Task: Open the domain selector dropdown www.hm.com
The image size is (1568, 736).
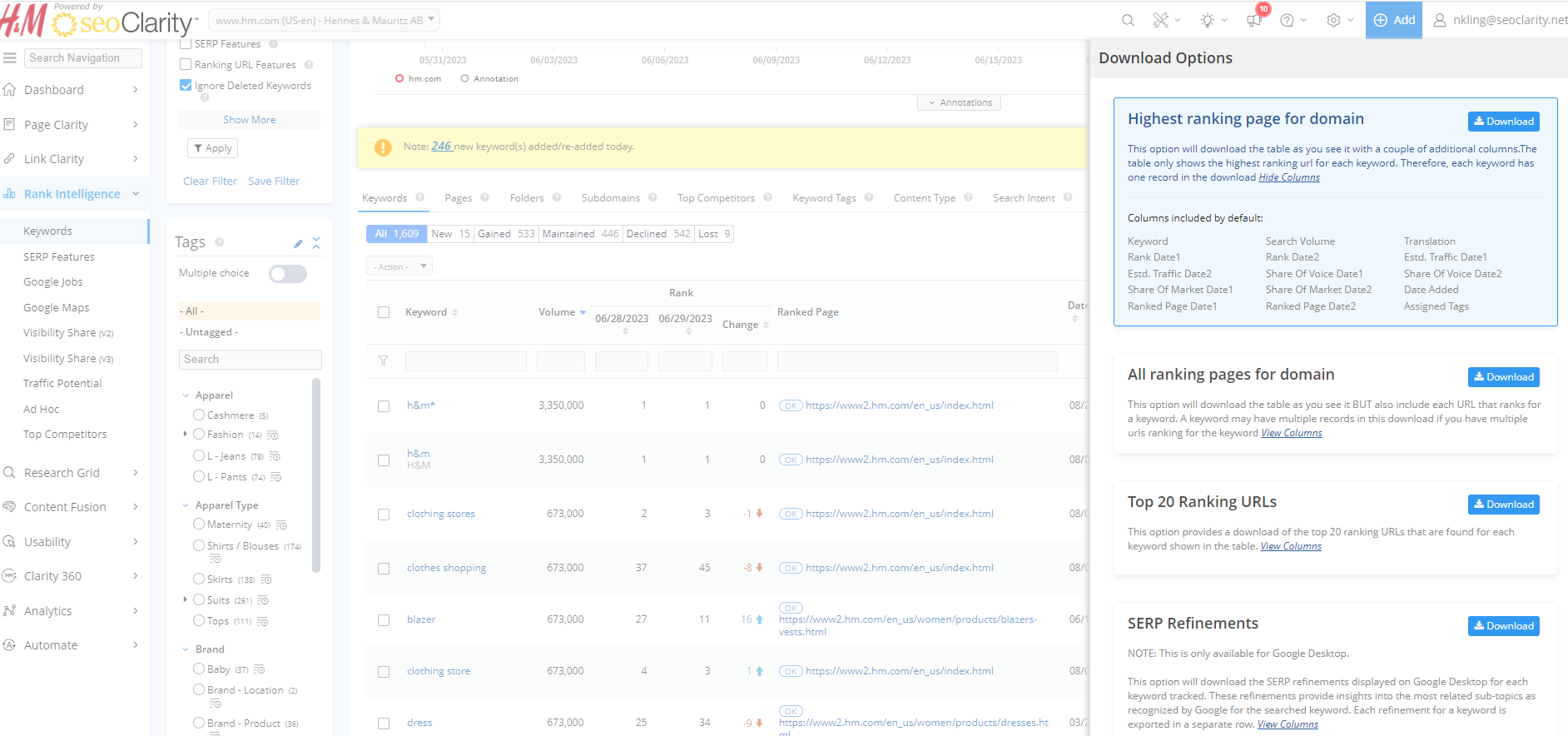Action: tap(325, 20)
